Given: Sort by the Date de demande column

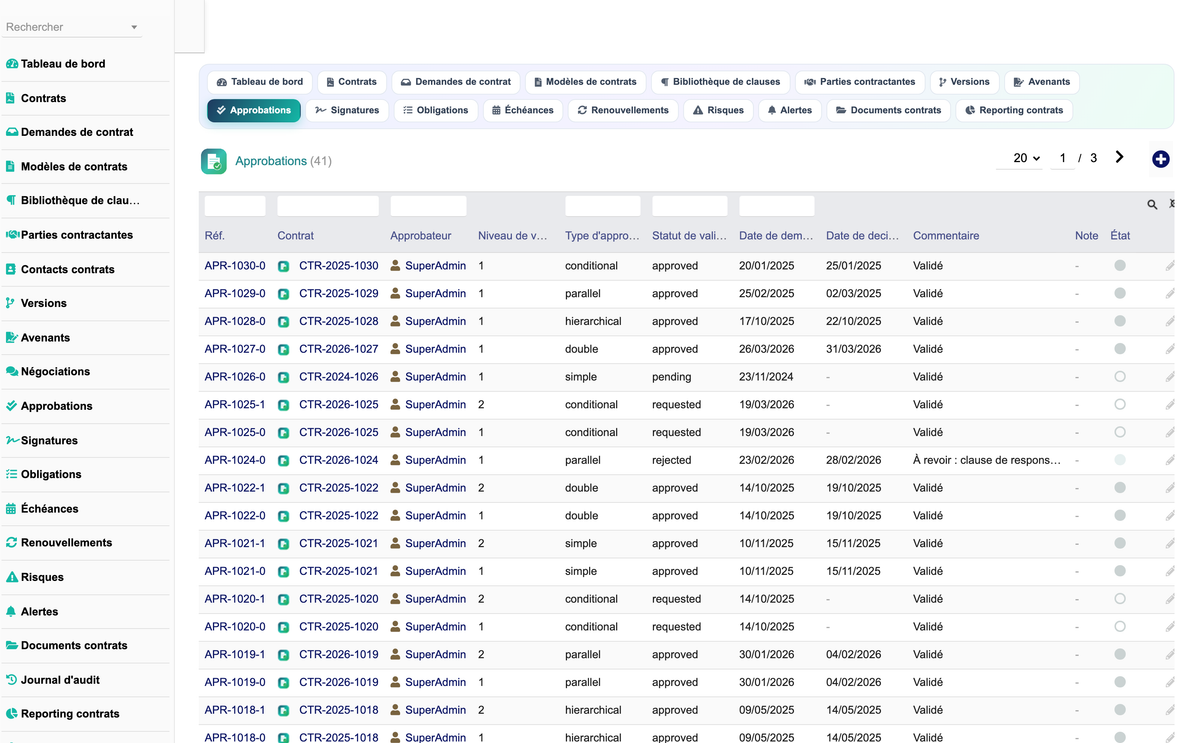Looking at the screenshot, I should click(x=776, y=236).
